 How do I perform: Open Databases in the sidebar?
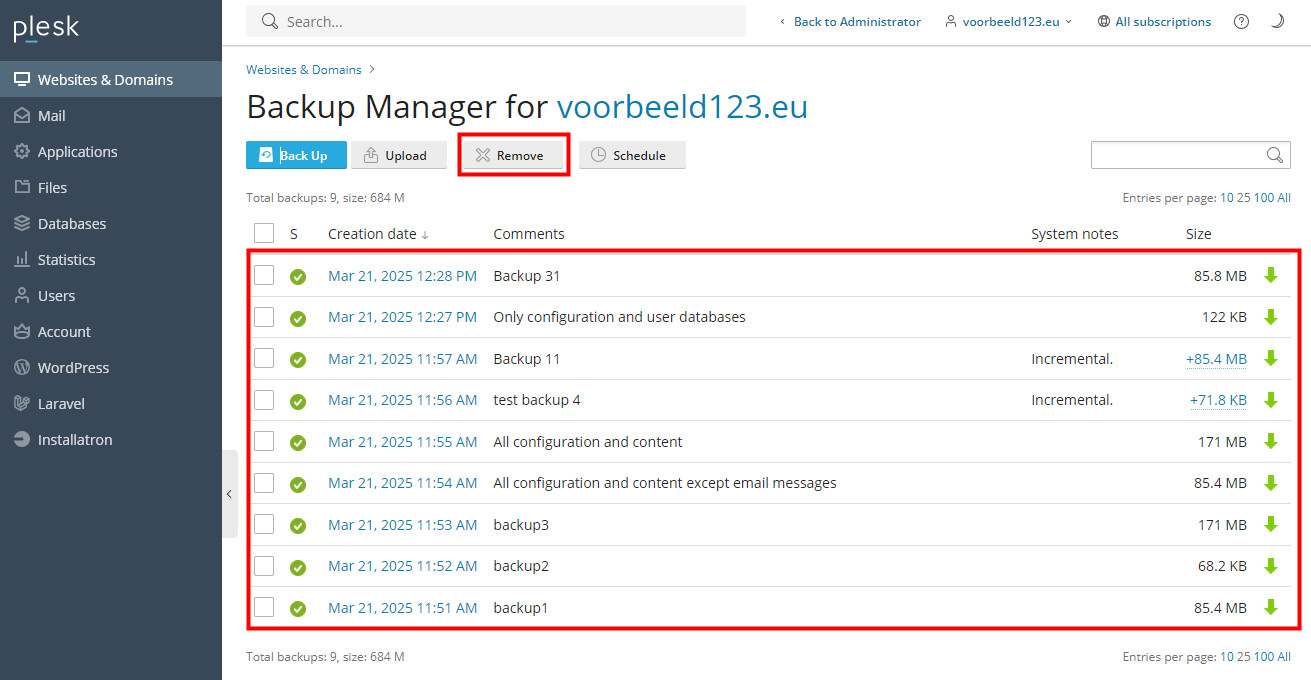pos(111,223)
